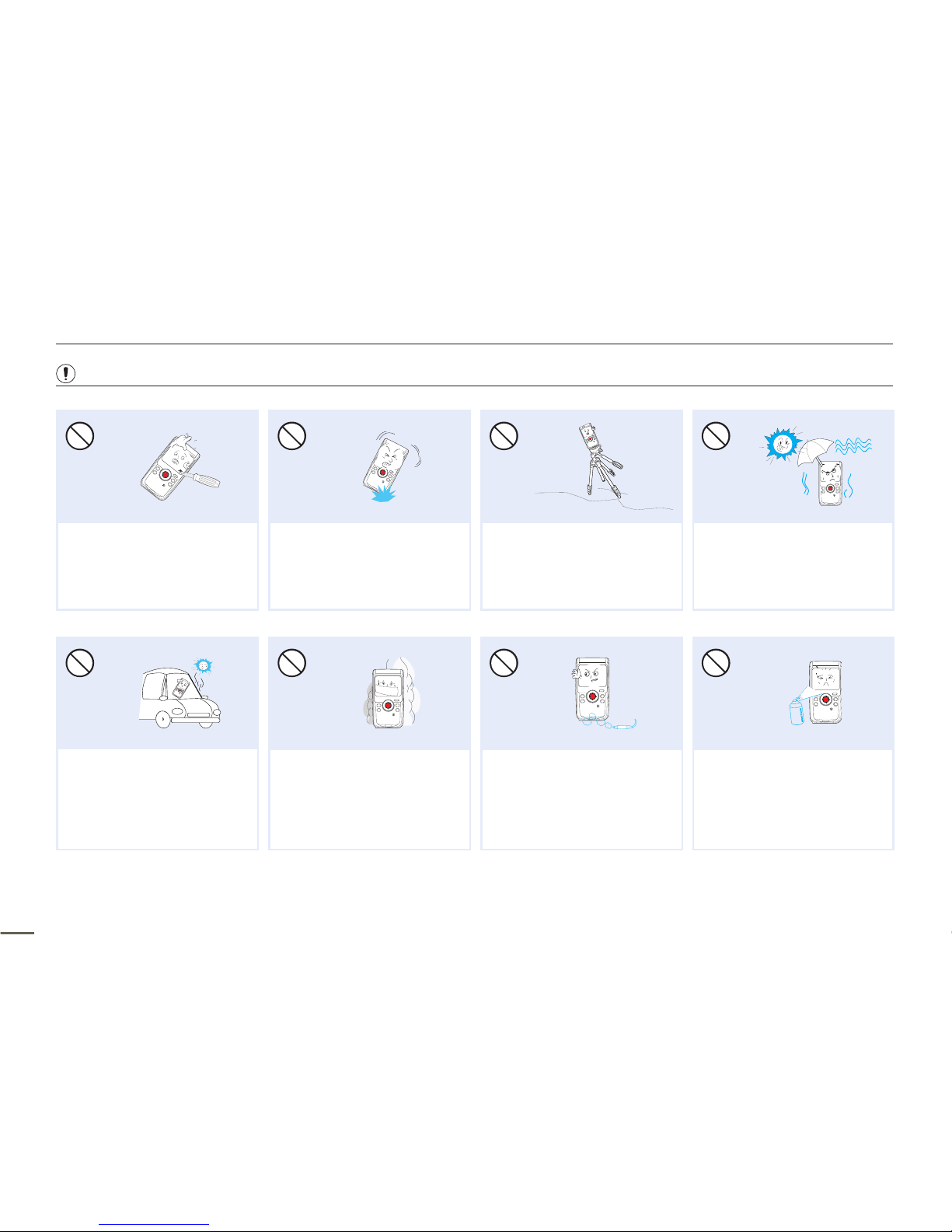Click prohibition symbol on car card
Screen dimensions: 952x1232
79,662
